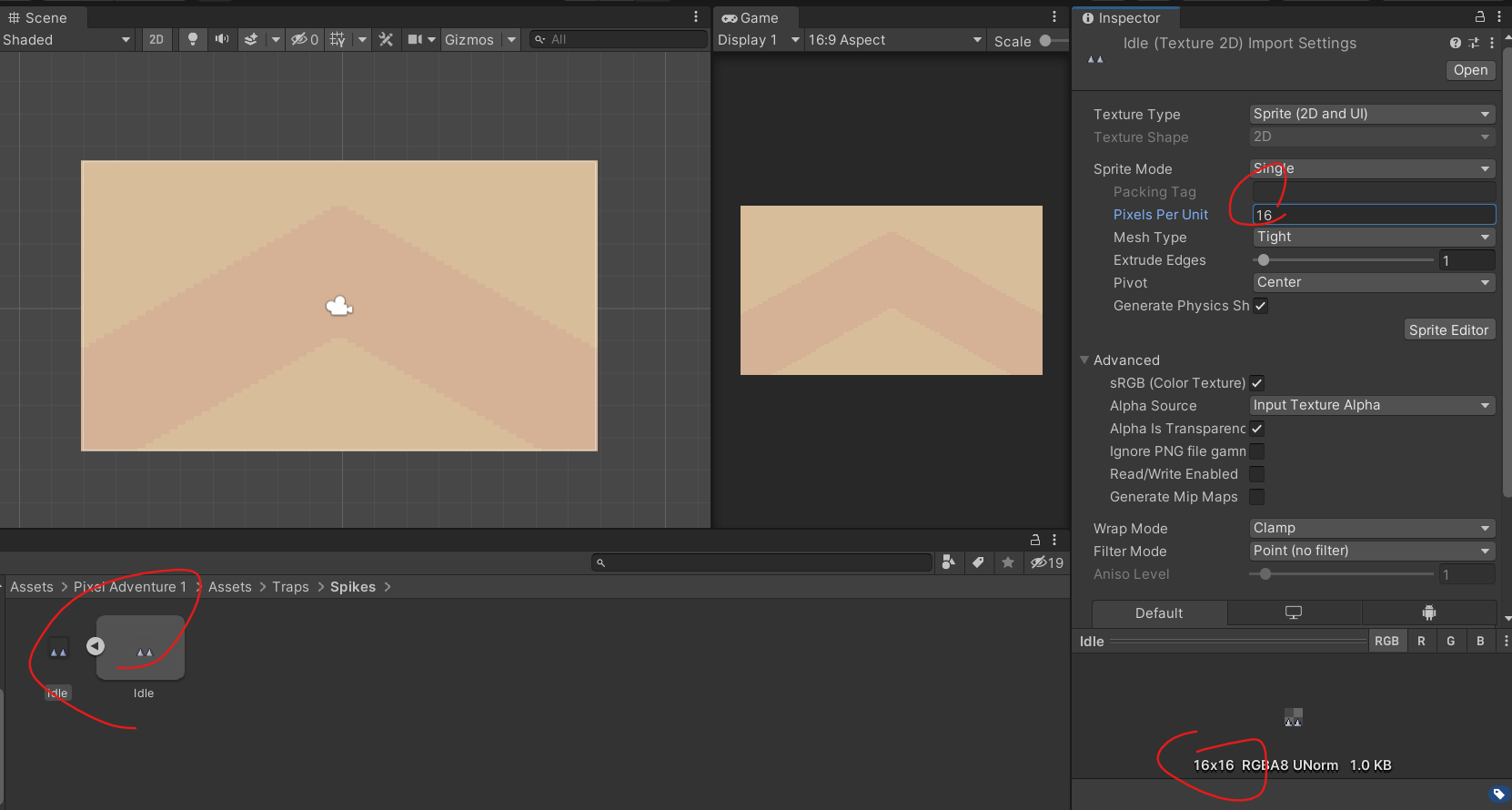Click the Pixels Per Unit field
This screenshot has height=810, width=1512.
(x=1374, y=214)
